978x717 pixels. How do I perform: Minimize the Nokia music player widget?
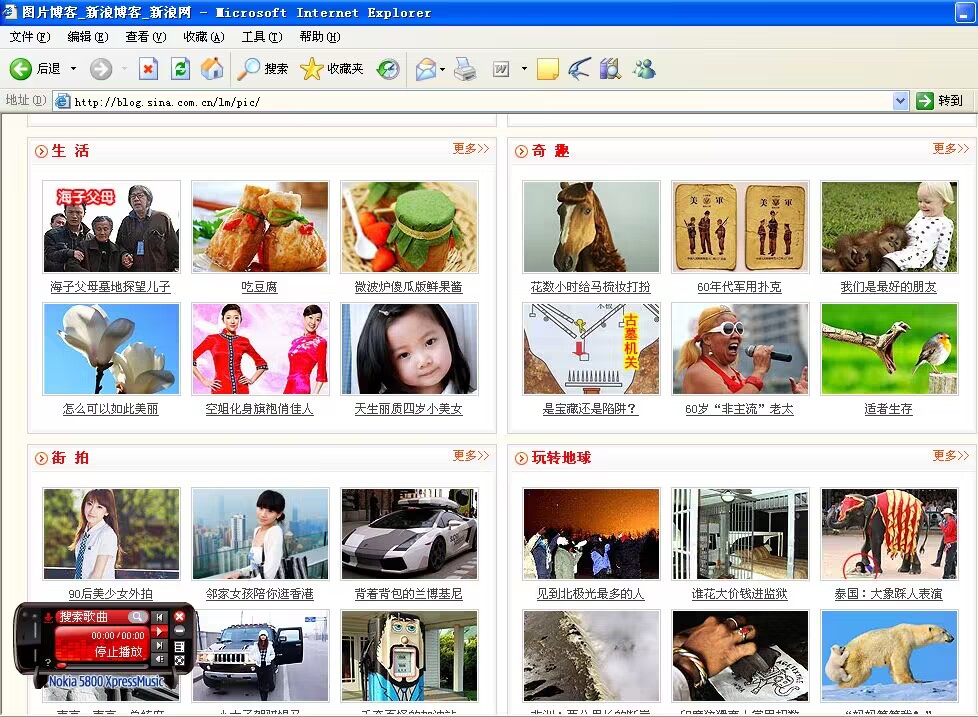(179, 631)
